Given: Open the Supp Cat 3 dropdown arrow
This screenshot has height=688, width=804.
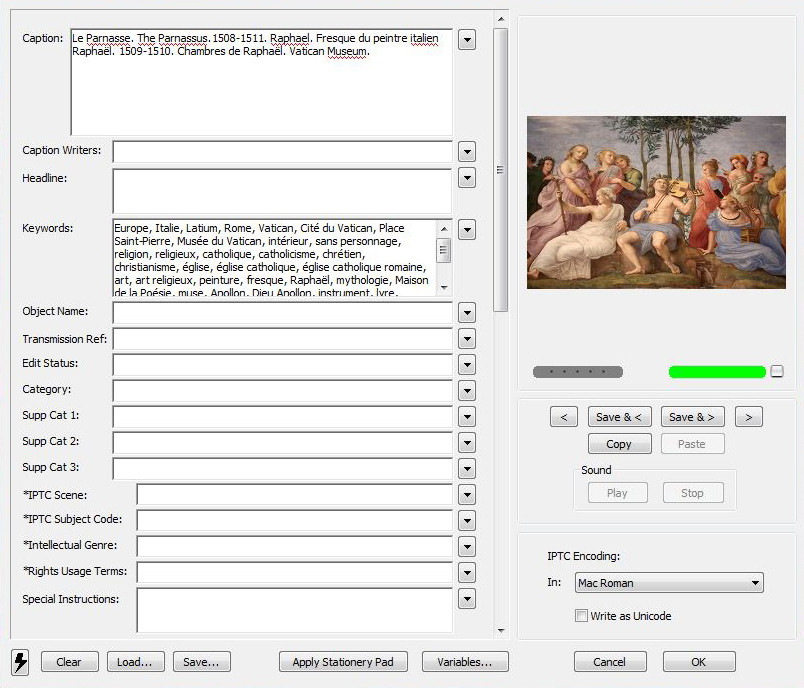Looking at the screenshot, I should point(467,469).
